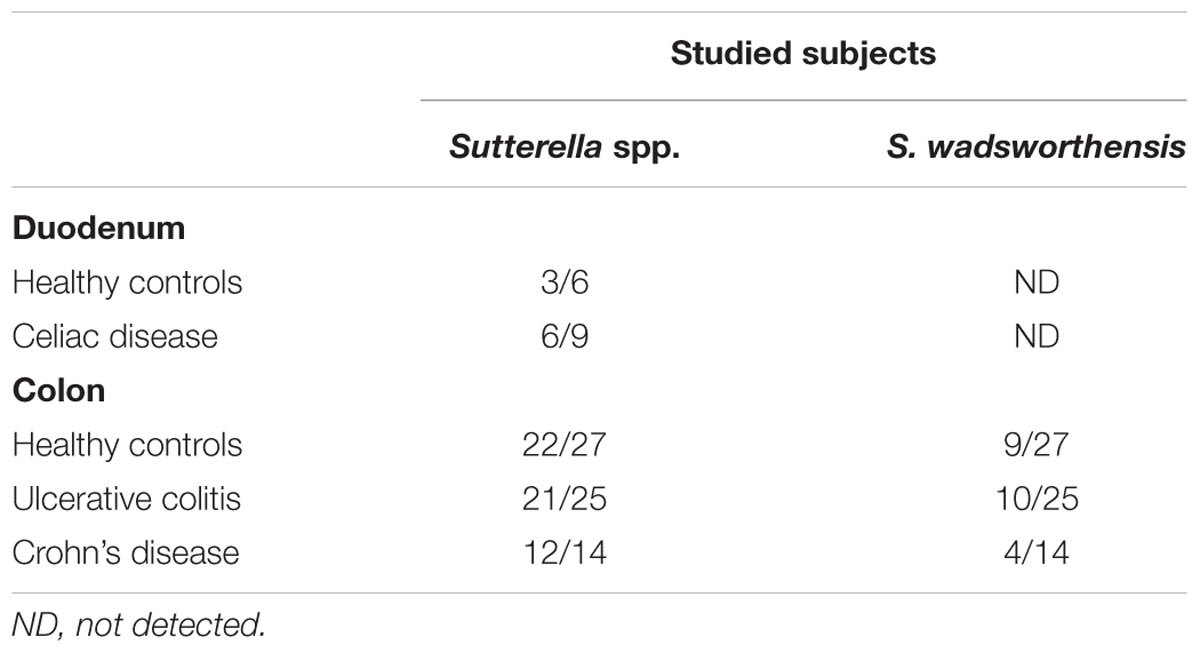Click the 3/6 value cell
The width and height of the screenshot is (1200, 653).
(x=564, y=282)
